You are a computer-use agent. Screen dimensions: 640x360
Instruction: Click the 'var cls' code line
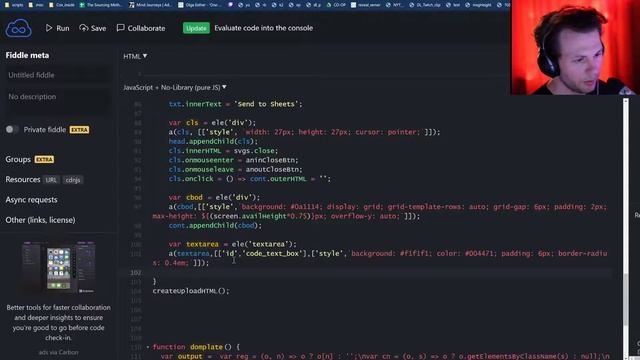(x=212, y=122)
